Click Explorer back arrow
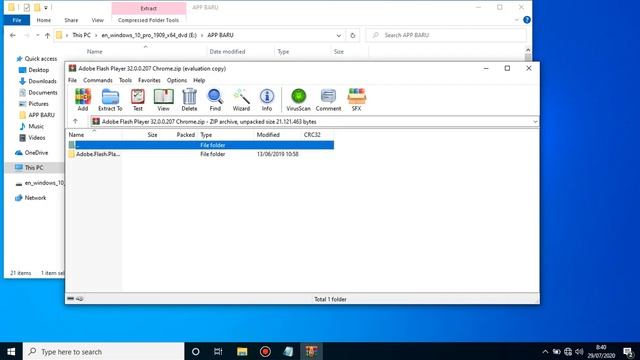Screen dimensions: 640x360 [13, 36]
